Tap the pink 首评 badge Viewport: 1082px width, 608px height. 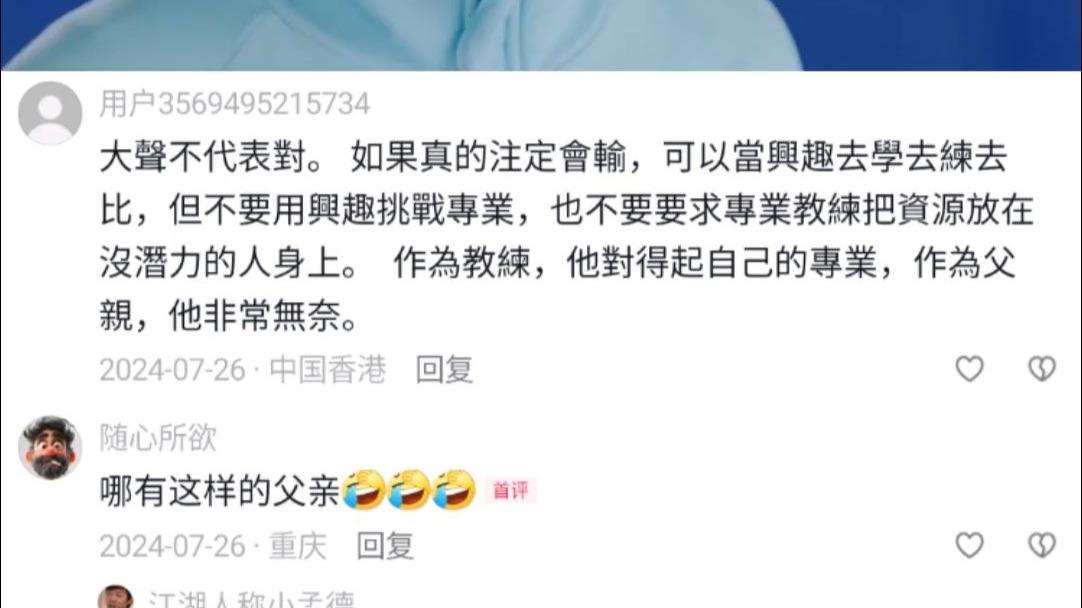pyautogui.click(x=511, y=491)
